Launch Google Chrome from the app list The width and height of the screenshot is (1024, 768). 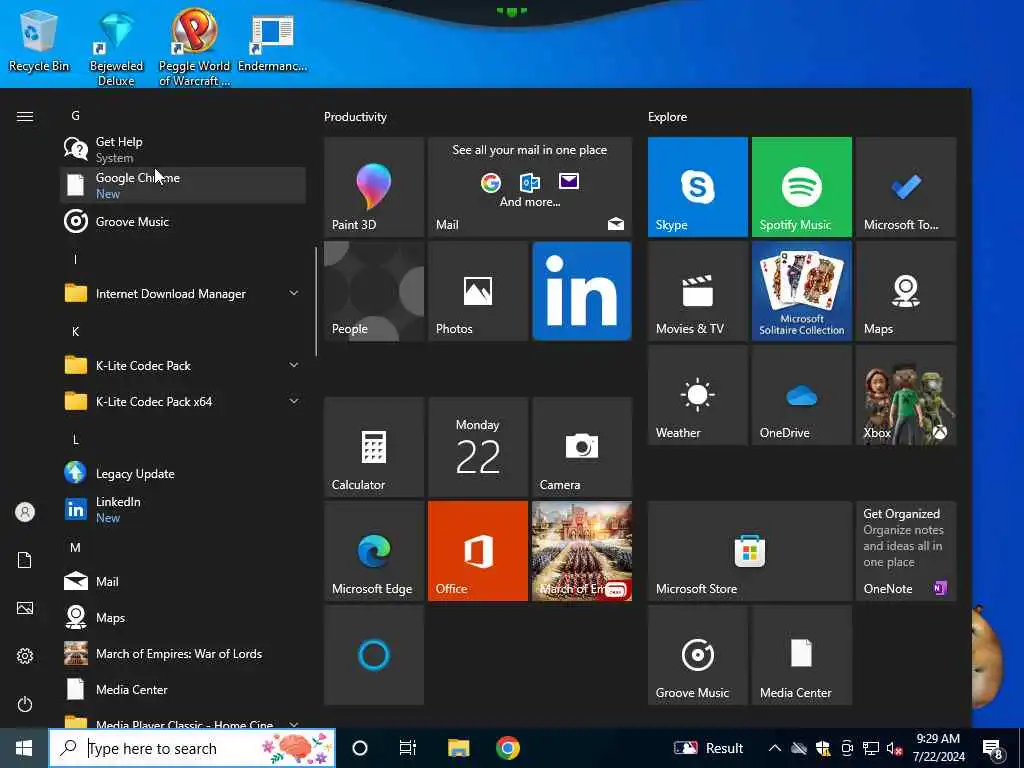(183, 185)
